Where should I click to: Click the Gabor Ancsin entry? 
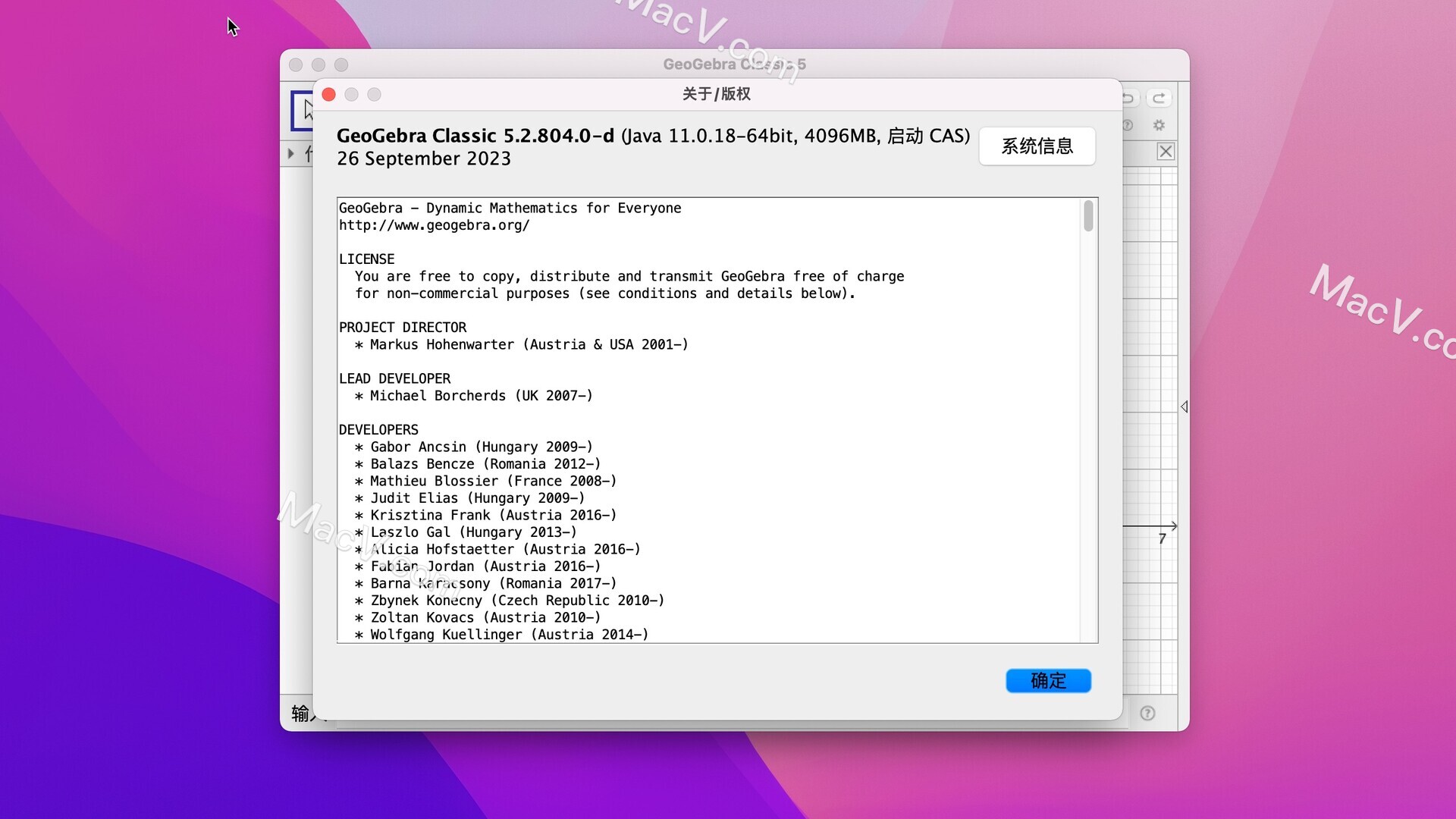(x=473, y=447)
